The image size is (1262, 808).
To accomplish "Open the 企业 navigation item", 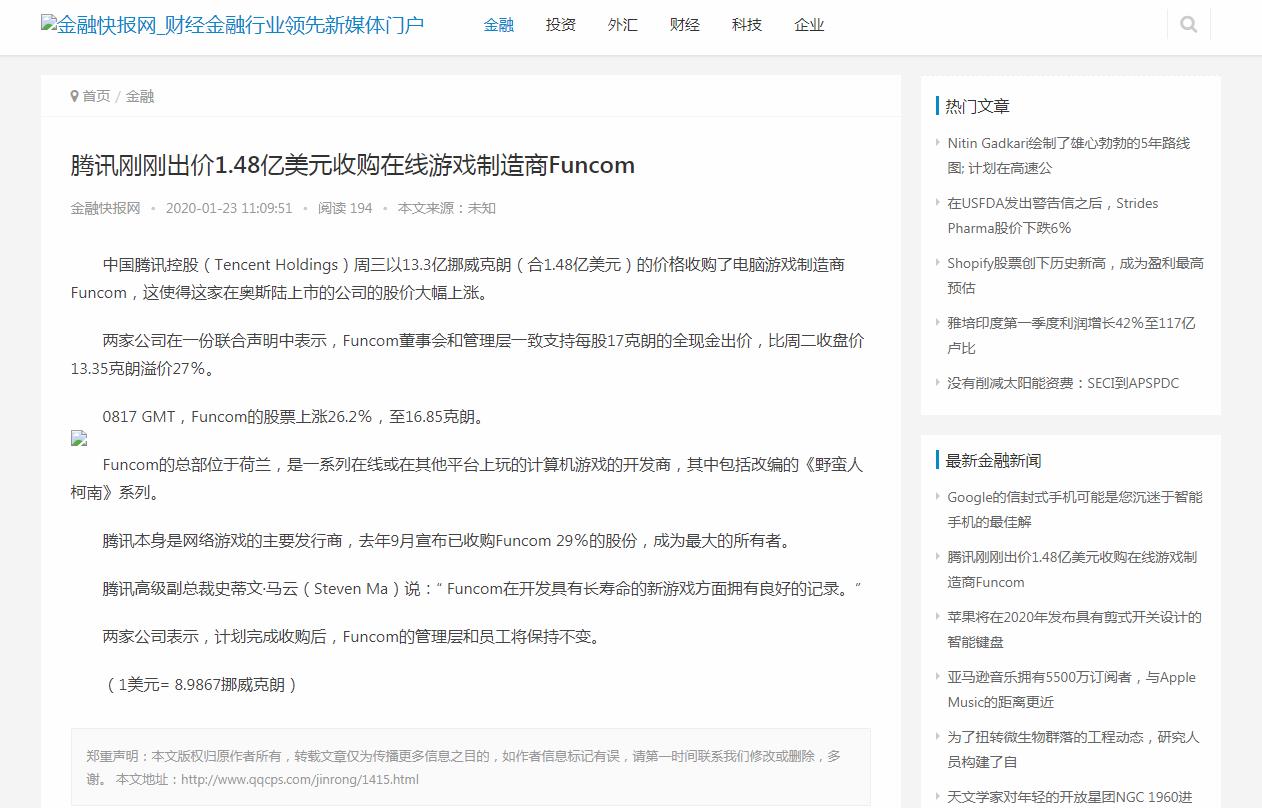I will click(809, 25).
